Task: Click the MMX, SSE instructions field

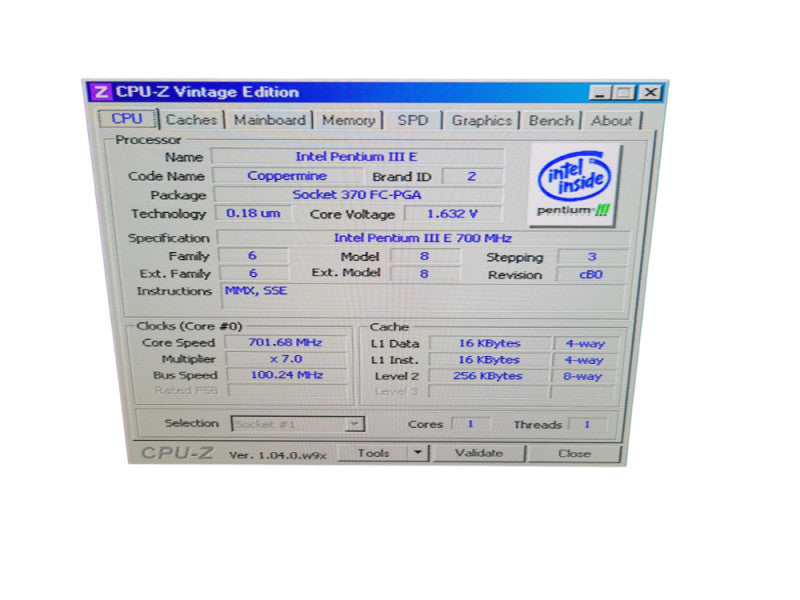Action: click(x=423, y=297)
